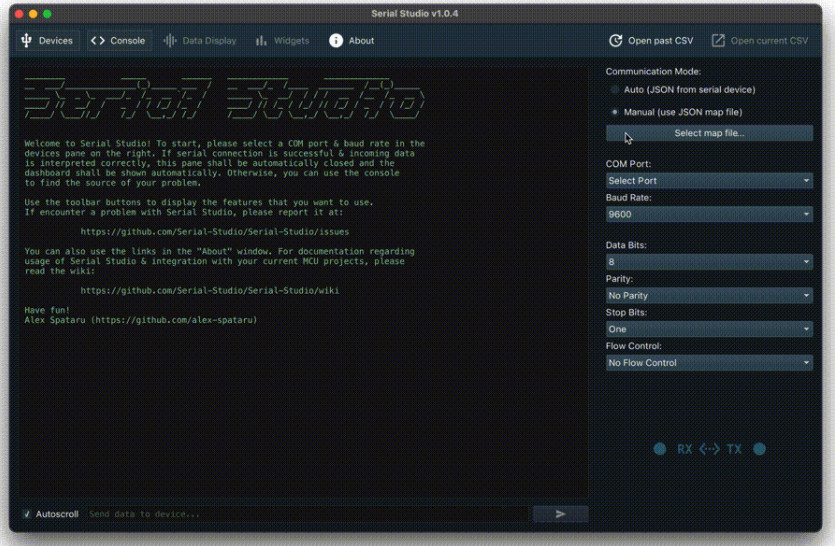Click the GitHub issues URL text
This screenshot has height=546, width=835.
click(215, 232)
